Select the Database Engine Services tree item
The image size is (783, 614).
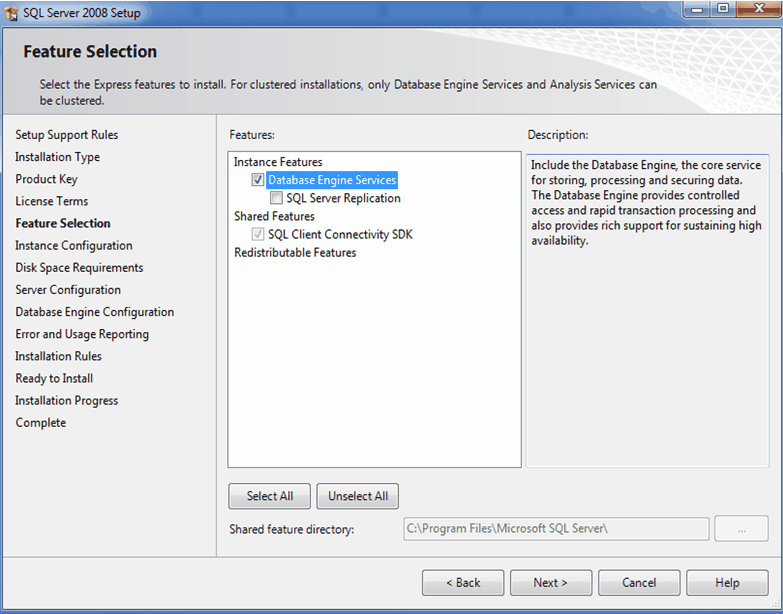click(332, 180)
